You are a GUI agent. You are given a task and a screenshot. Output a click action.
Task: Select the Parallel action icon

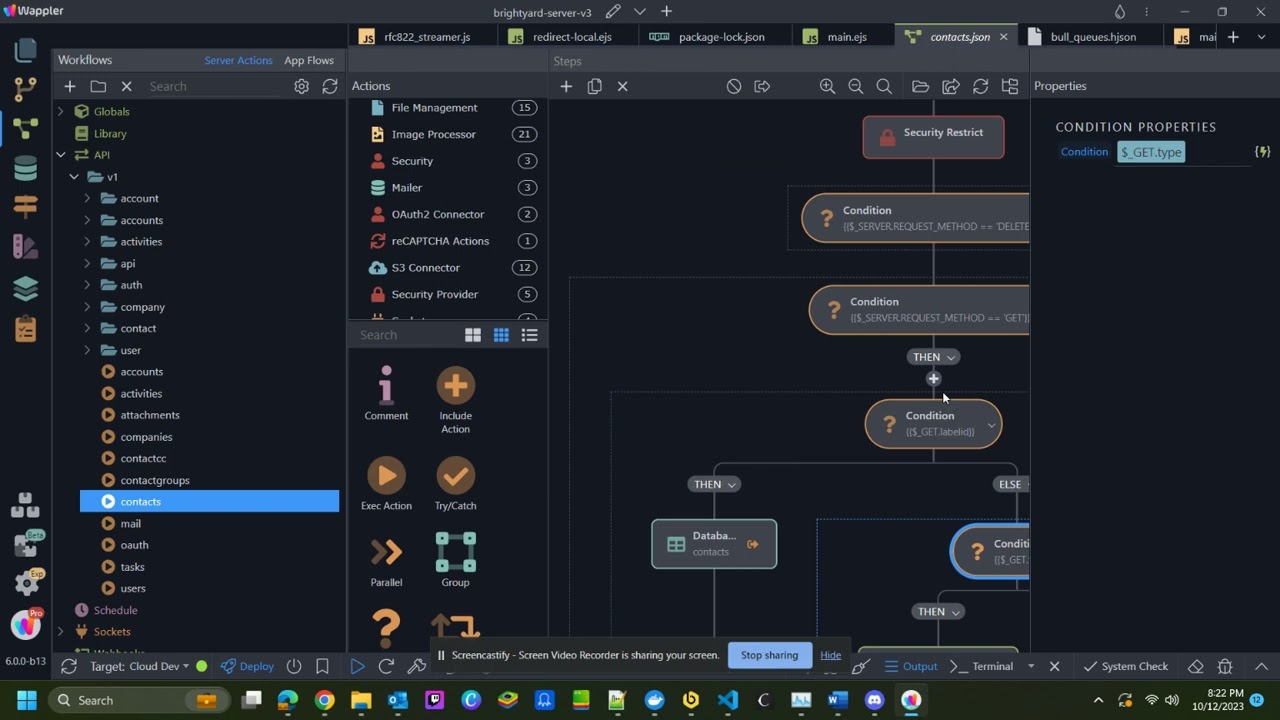coord(386,561)
